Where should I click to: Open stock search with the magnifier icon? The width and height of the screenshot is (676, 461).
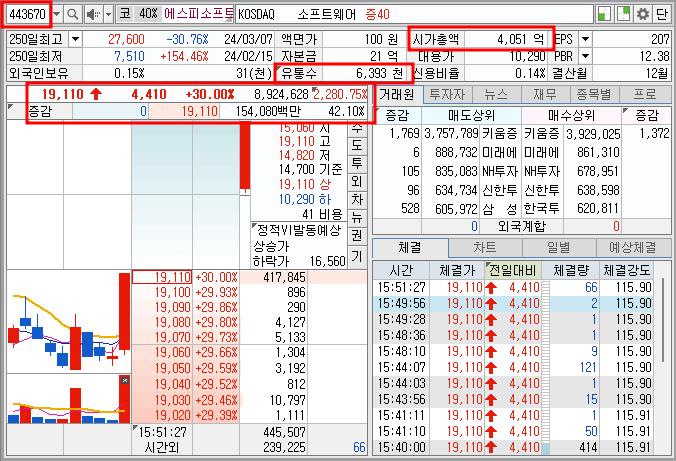click(x=73, y=14)
